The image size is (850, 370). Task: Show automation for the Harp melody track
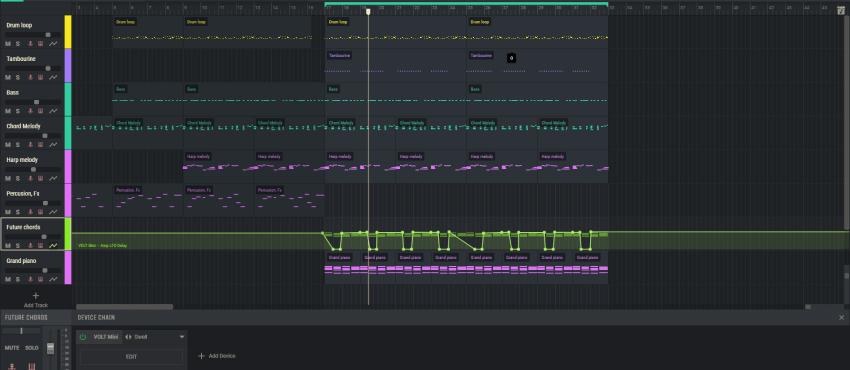tap(53, 178)
